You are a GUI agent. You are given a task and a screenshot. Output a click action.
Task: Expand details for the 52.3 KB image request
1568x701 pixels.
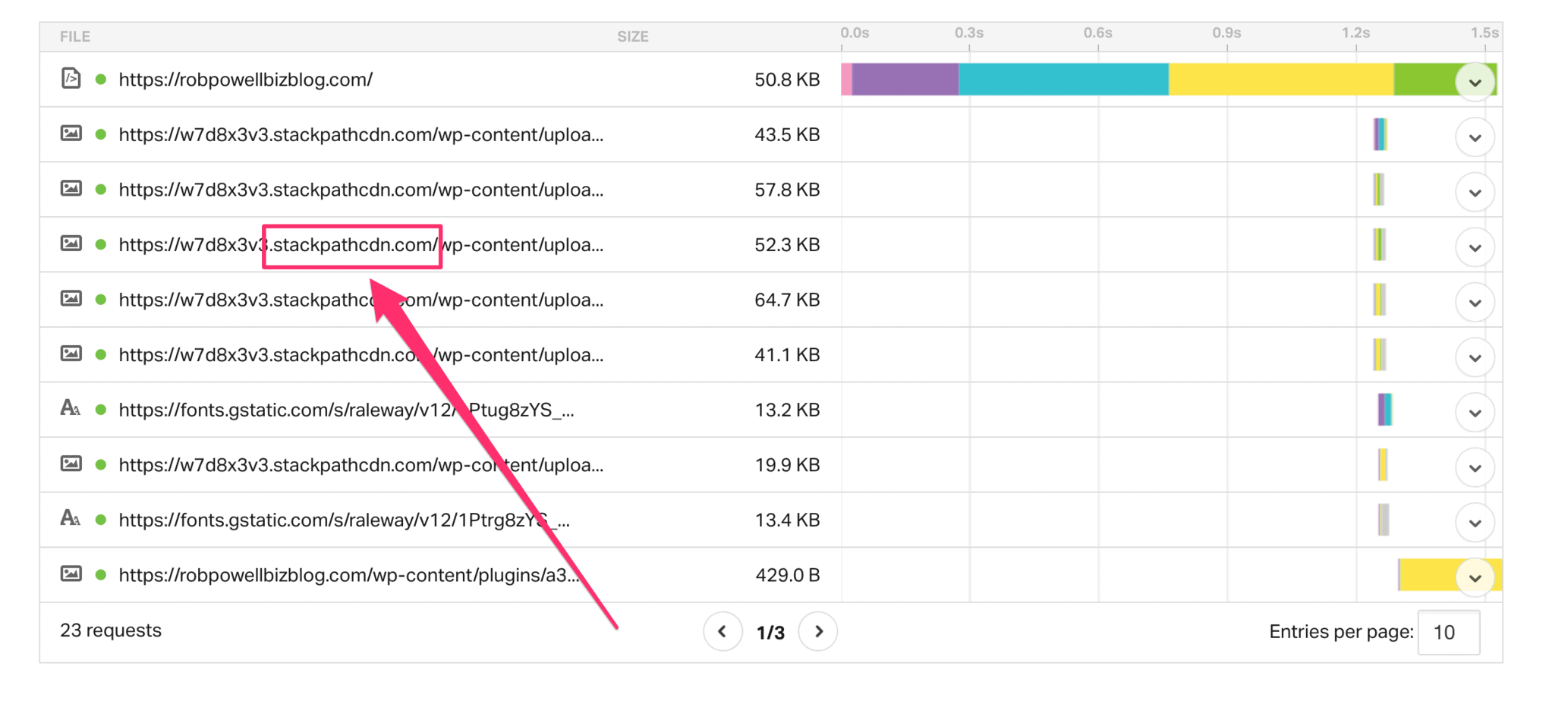(1475, 247)
